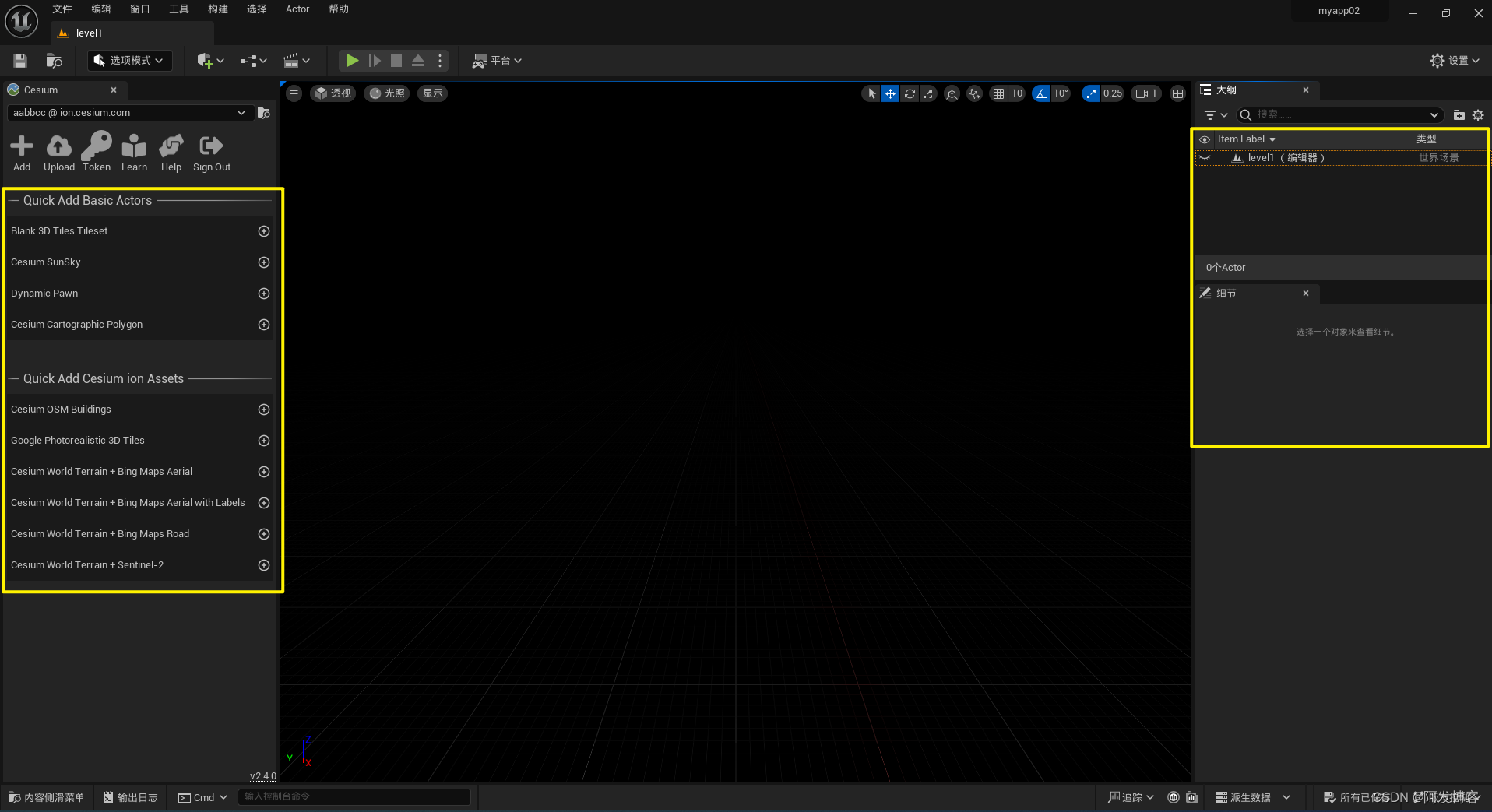Click the Cesium Add button
The height and width of the screenshot is (812, 1492).
pyautogui.click(x=22, y=153)
